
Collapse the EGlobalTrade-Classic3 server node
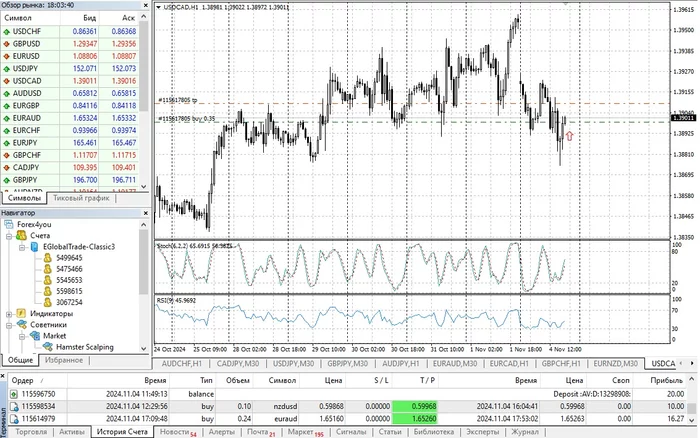(x=22, y=247)
